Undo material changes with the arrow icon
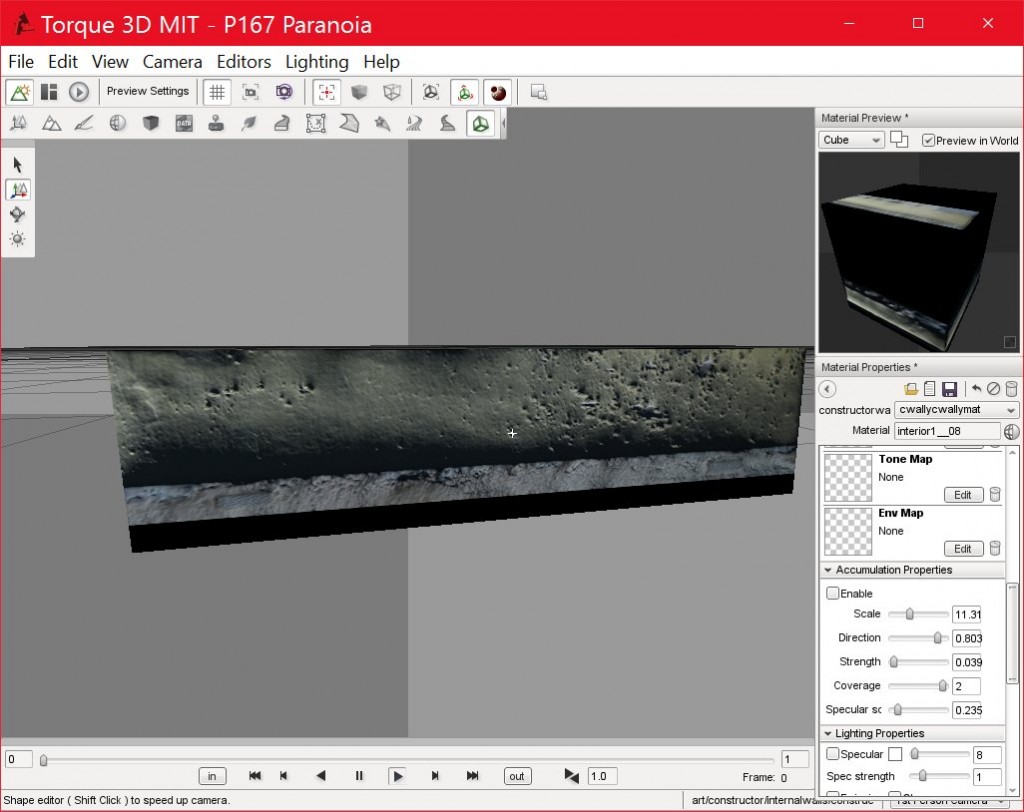 click(976, 389)
